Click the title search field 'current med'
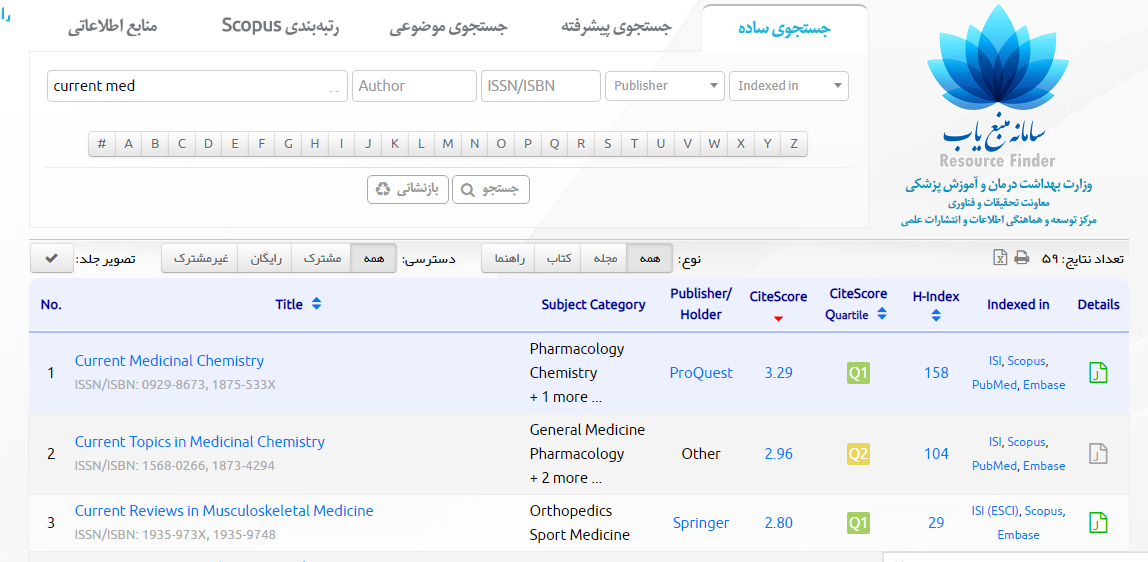This screenshot has width=1148, height=562. point(197,86)
